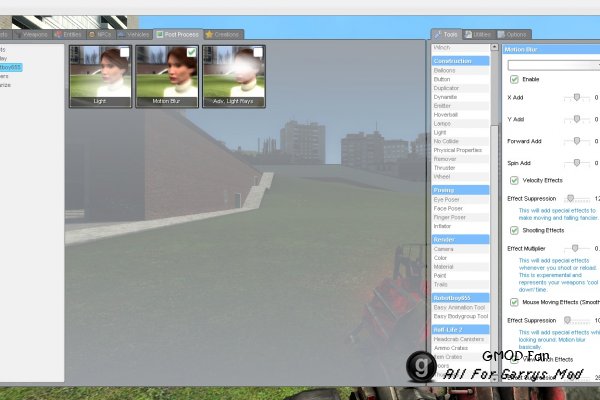Screen dimensions: 600x400
Task: Adjust the X Add slider handle
Action: click(577, 97)
